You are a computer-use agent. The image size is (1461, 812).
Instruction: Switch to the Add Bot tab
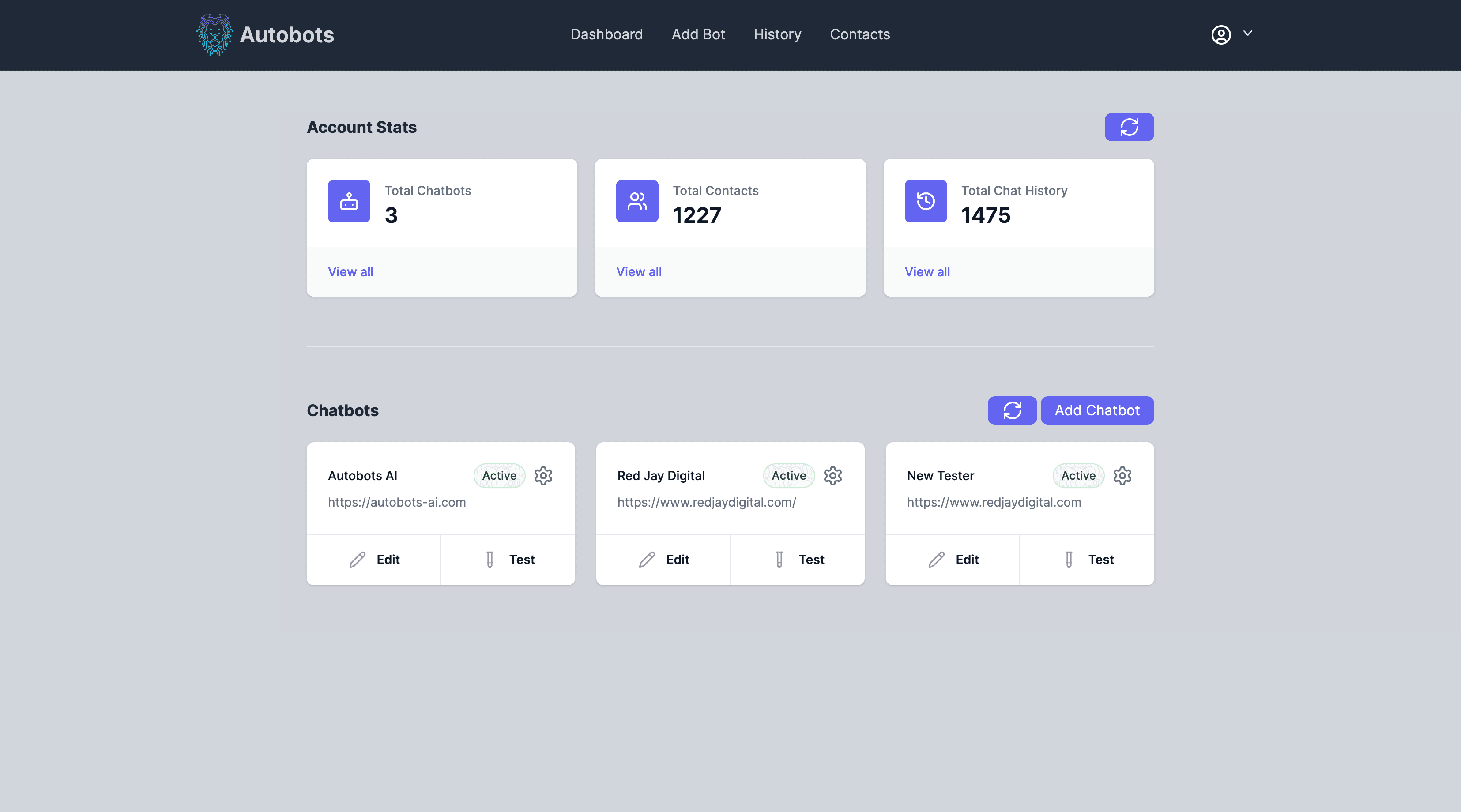click(x=698, y=34)
